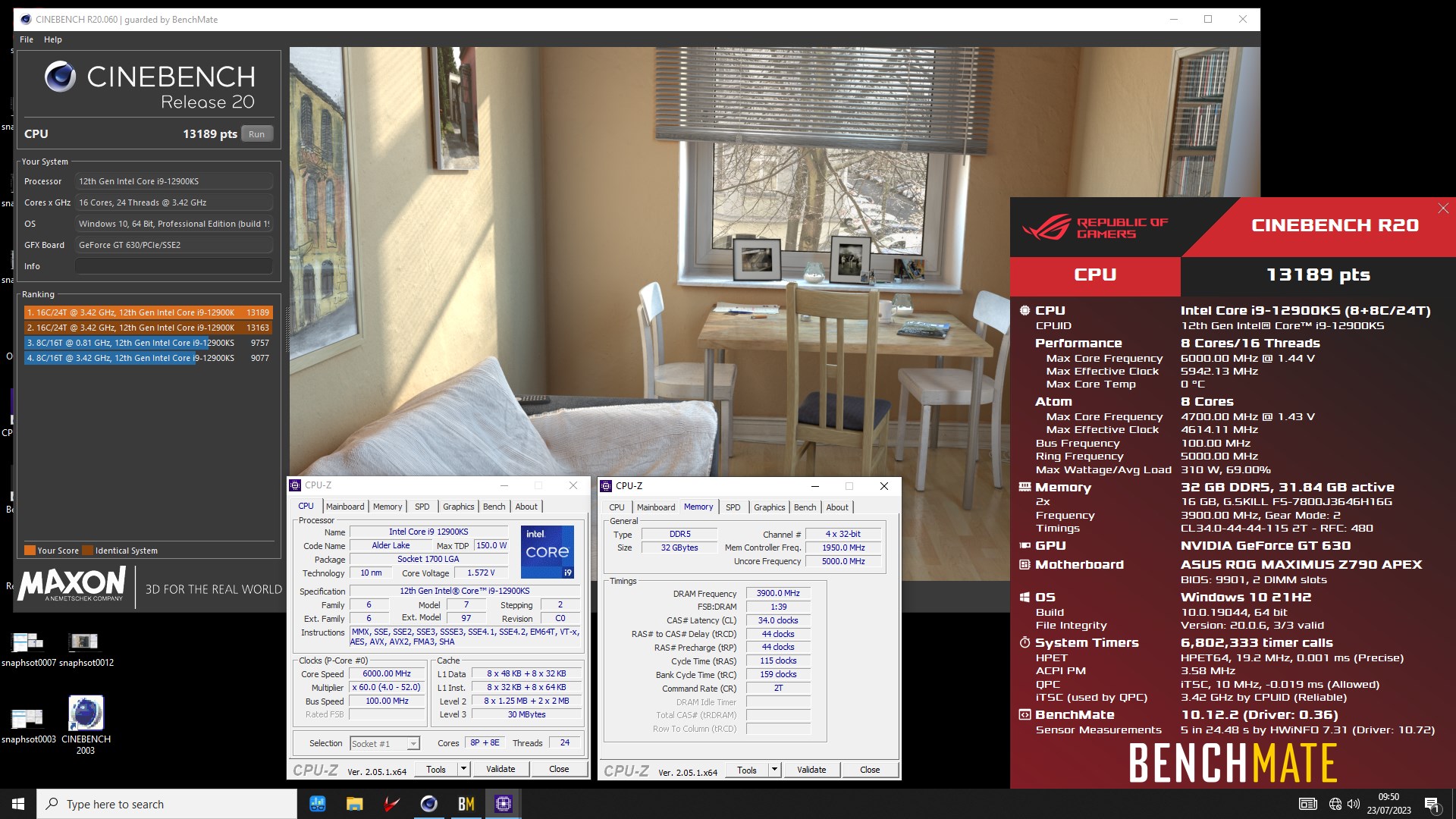Viewport: 1456px width, 819px height.
Task: Open SPD tab in Memory CPU-Z window
Action: coord(733,507)
